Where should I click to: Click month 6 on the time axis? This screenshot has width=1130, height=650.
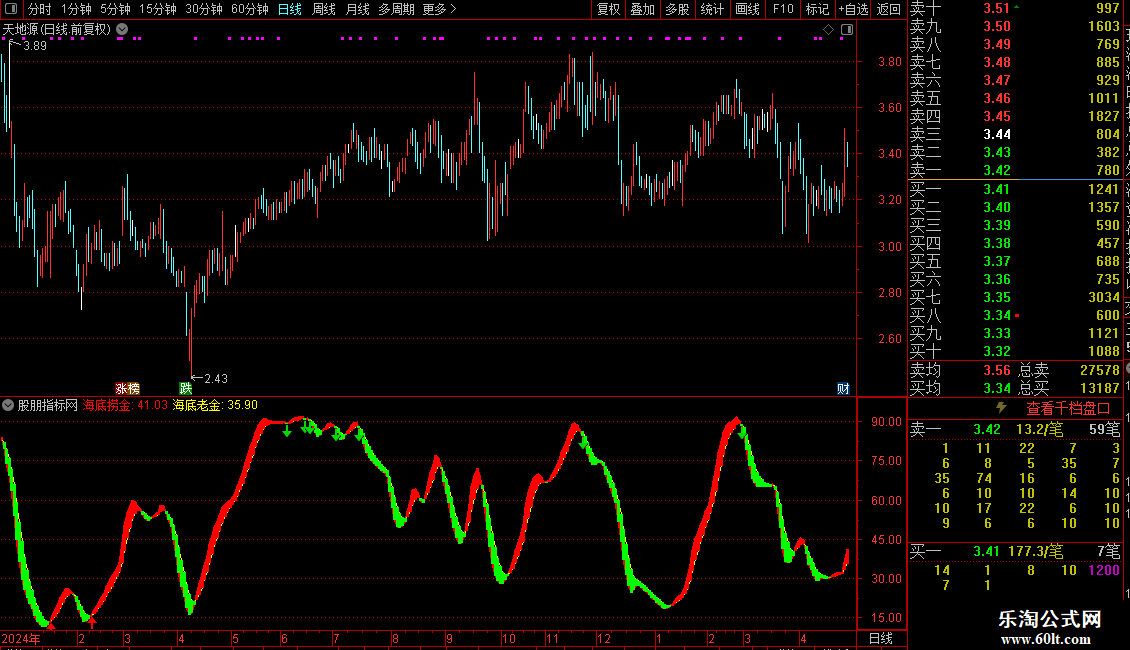(x=285, y=638)
